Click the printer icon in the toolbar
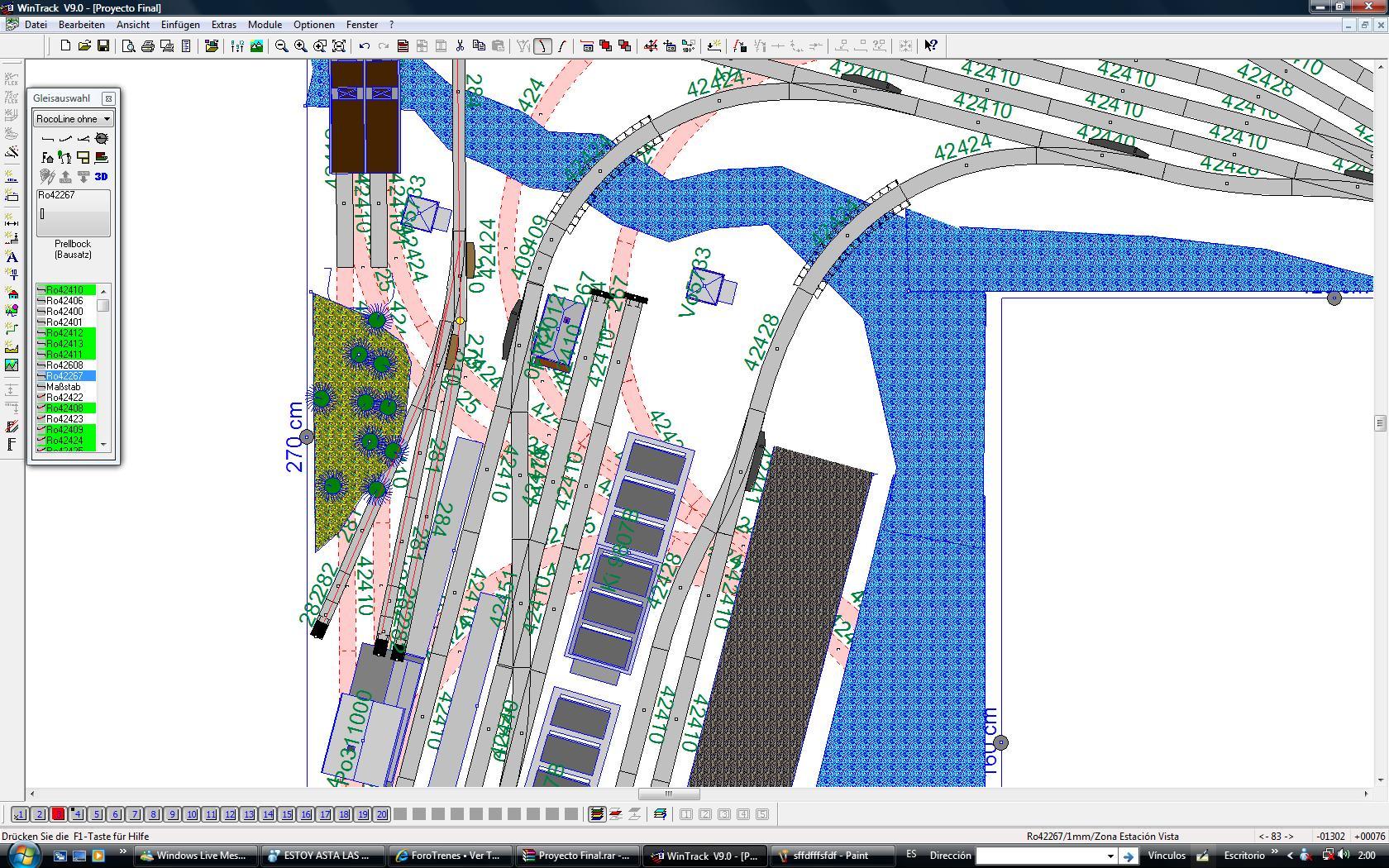The image size is (1389, 868). [148, 46]
